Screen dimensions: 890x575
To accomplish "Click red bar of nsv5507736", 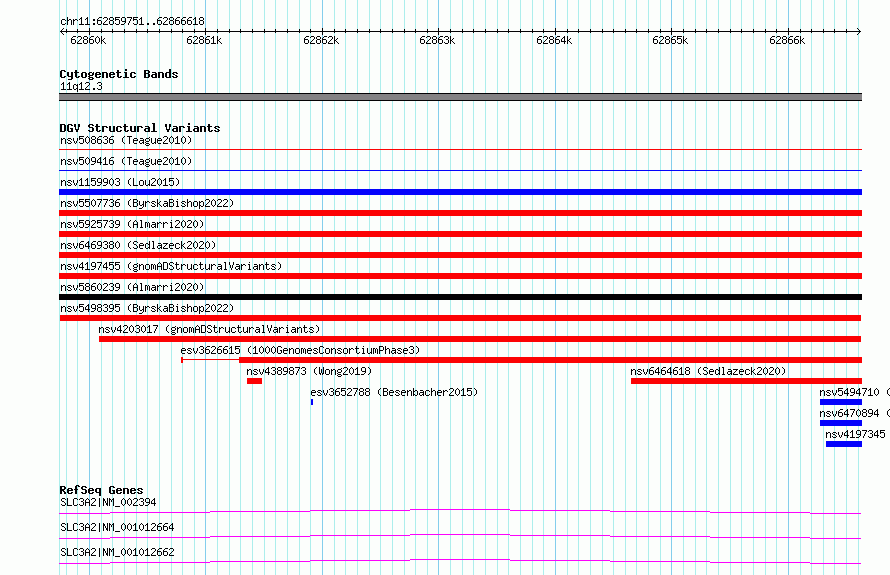I will click(x=460, y=213).
